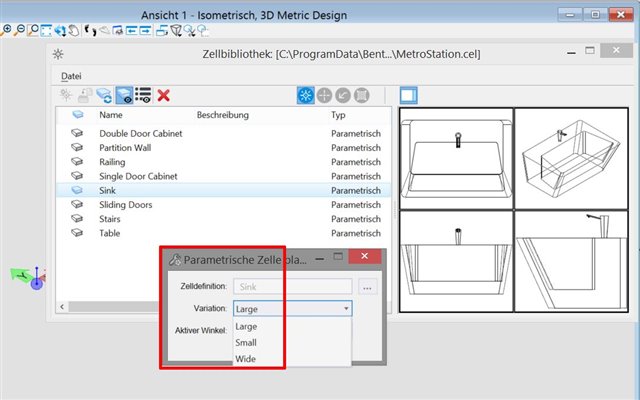Image resolution: width=640 pixels, height=400 pixels.
Task: Open the Zellbibliothek window menu sun icon
Action: 58,54
